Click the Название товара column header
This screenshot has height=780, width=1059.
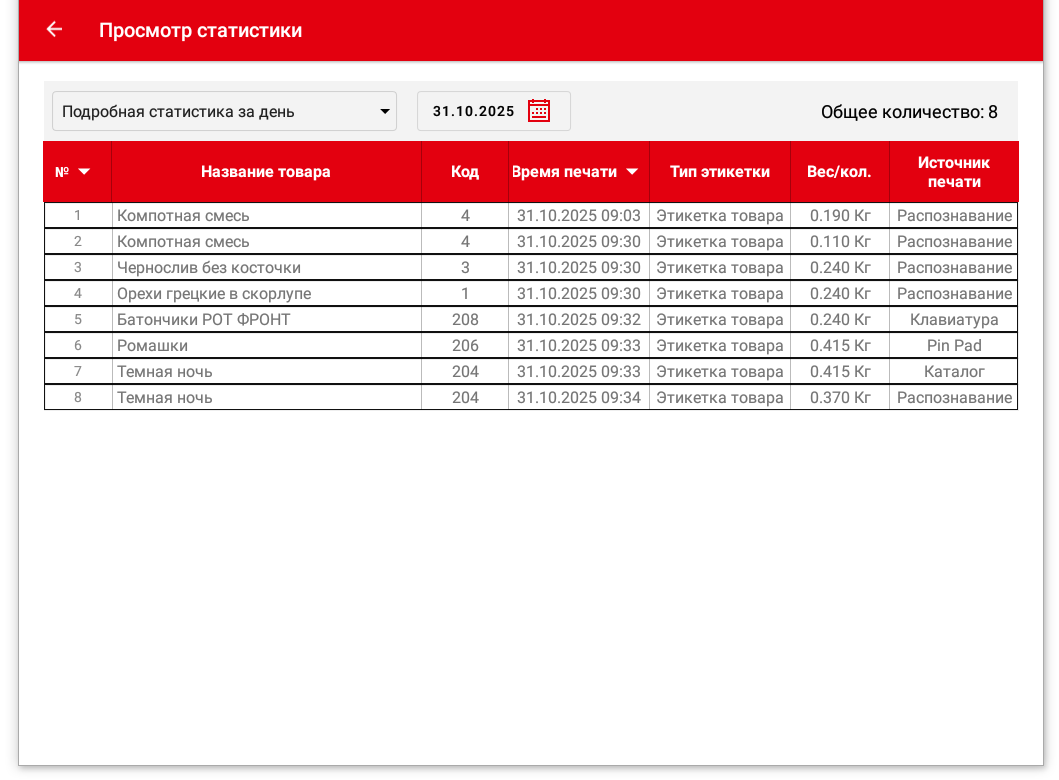pyautogui.click(x=265, y=172)
